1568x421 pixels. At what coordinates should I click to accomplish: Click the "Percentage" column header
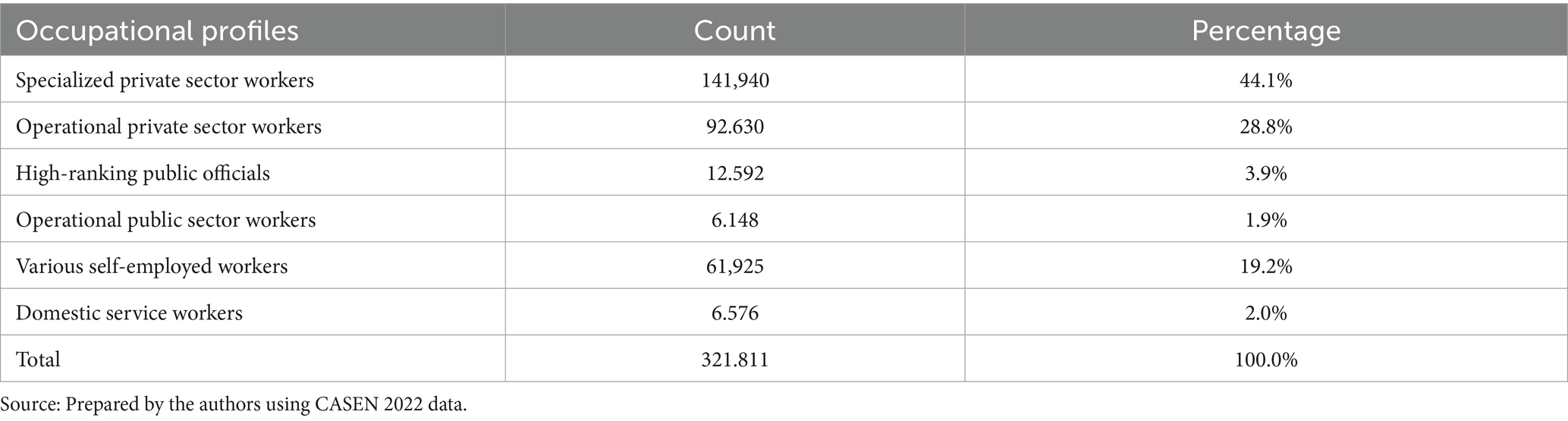coord(1266,30)
